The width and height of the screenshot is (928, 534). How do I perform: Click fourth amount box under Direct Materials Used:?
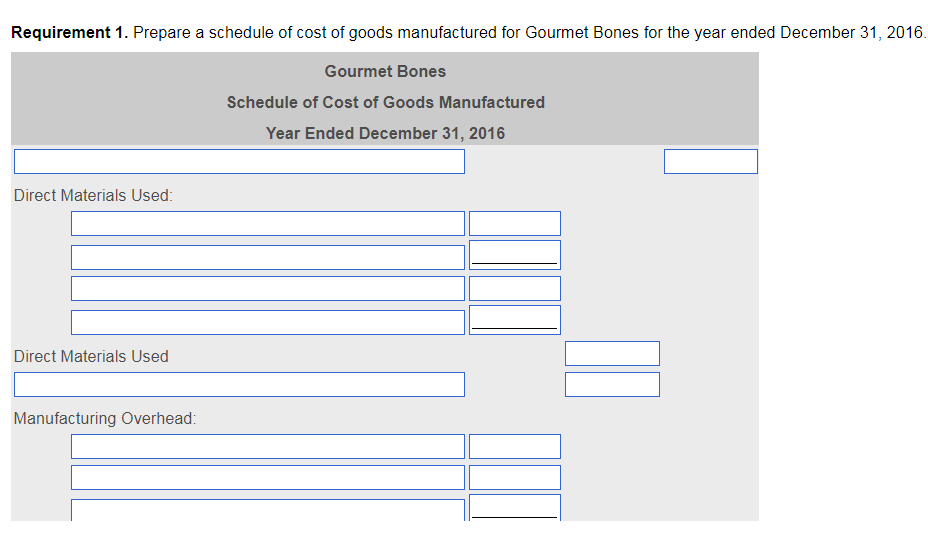[514, 320]
